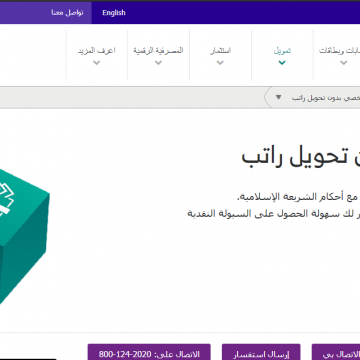This screenshot has height=360, width=360.
Task: Click the Sharia compliance text line
Action: click(x=298, y=197)
